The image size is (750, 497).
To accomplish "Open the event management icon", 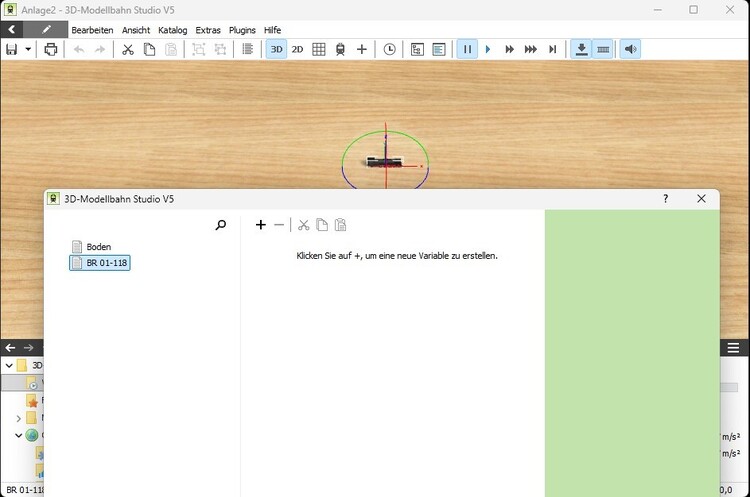I will pos(417,49).
